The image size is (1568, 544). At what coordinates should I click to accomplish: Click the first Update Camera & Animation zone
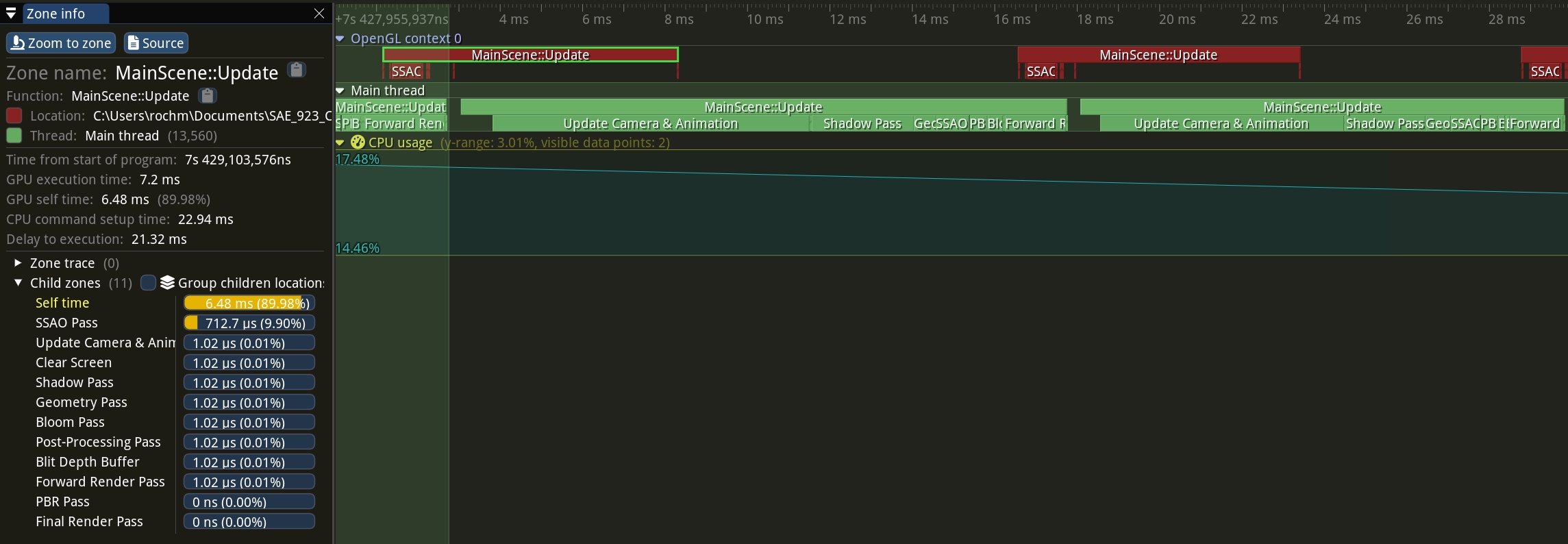coord(651,123)
